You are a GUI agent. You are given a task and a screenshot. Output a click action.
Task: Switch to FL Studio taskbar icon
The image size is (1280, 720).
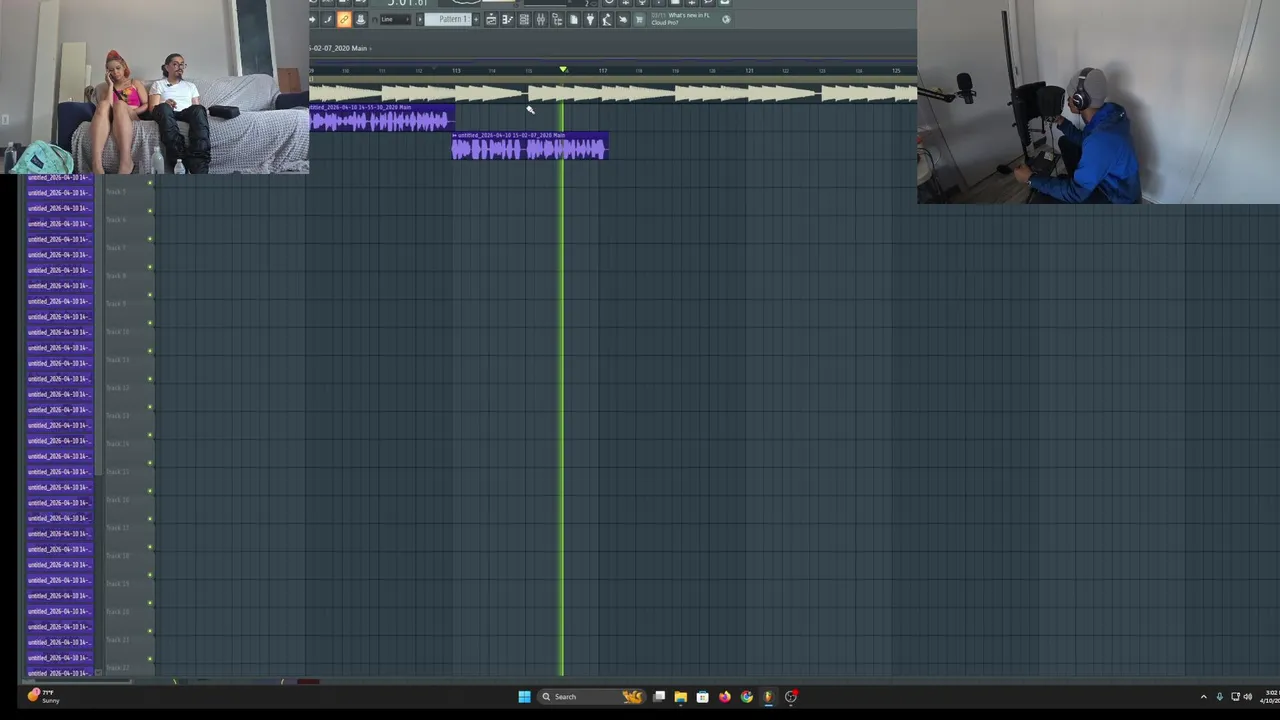click(768, 697)
